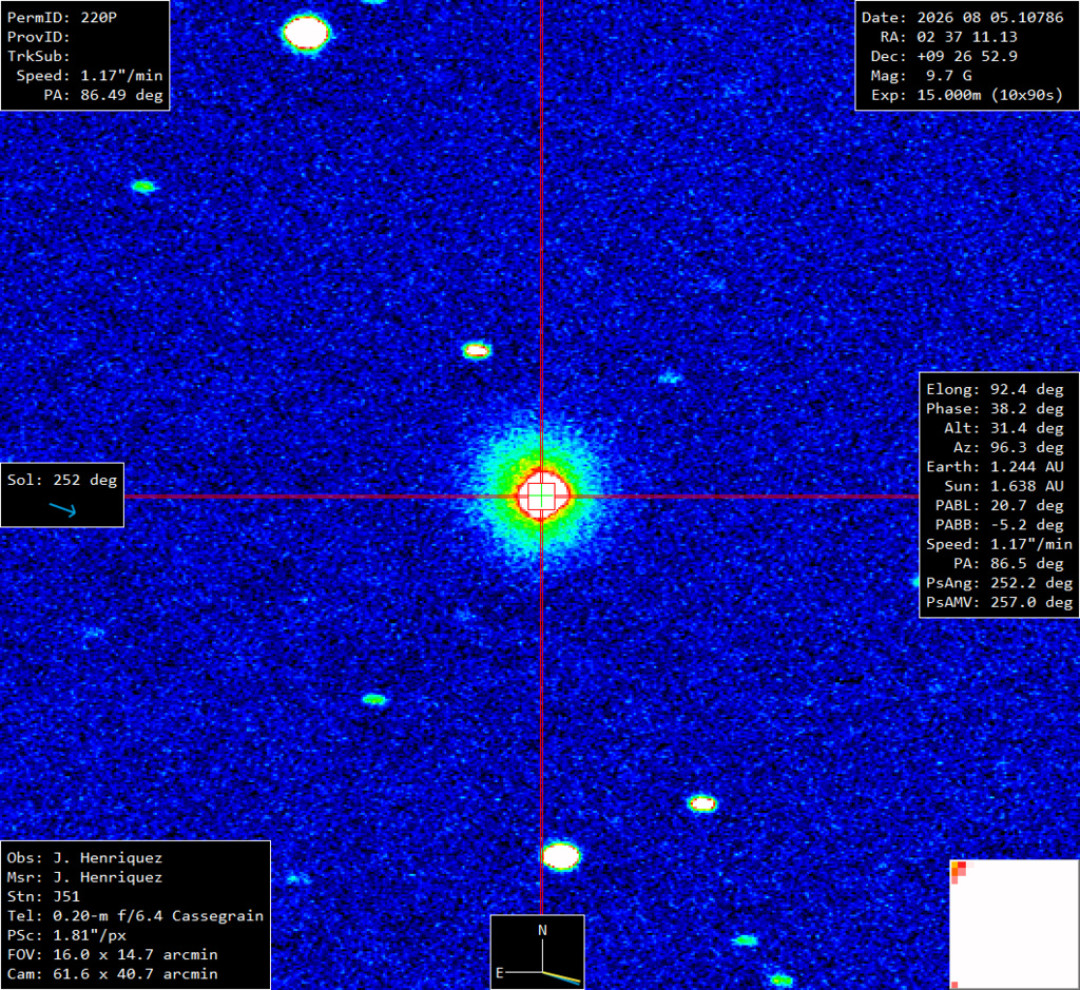Click the blue solar direction arrow
The height and width of the screenshot is (990, 1080).
pos(63,510)
